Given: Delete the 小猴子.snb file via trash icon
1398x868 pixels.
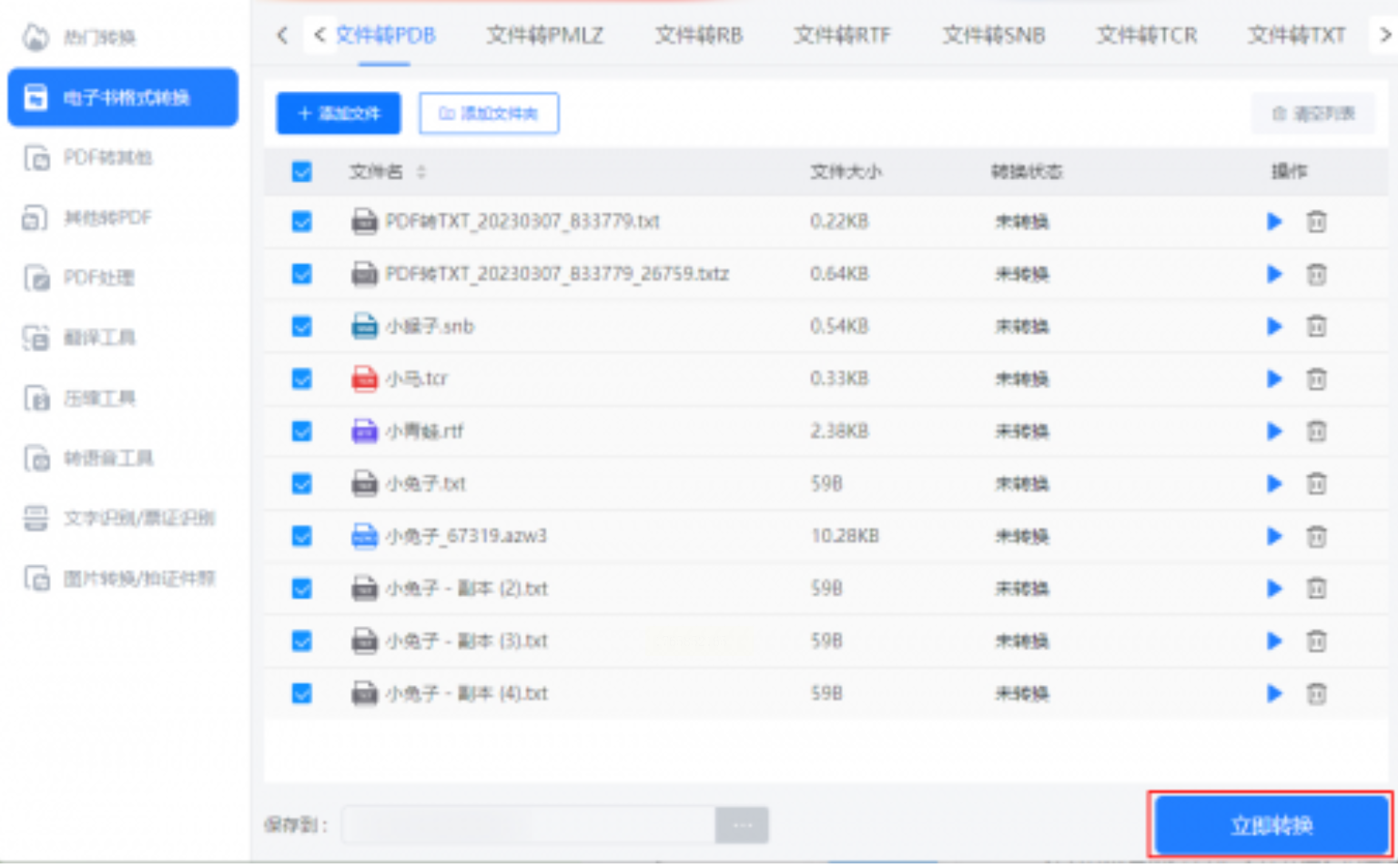Looking at the screenshot, I should (x=1316, y=327).
